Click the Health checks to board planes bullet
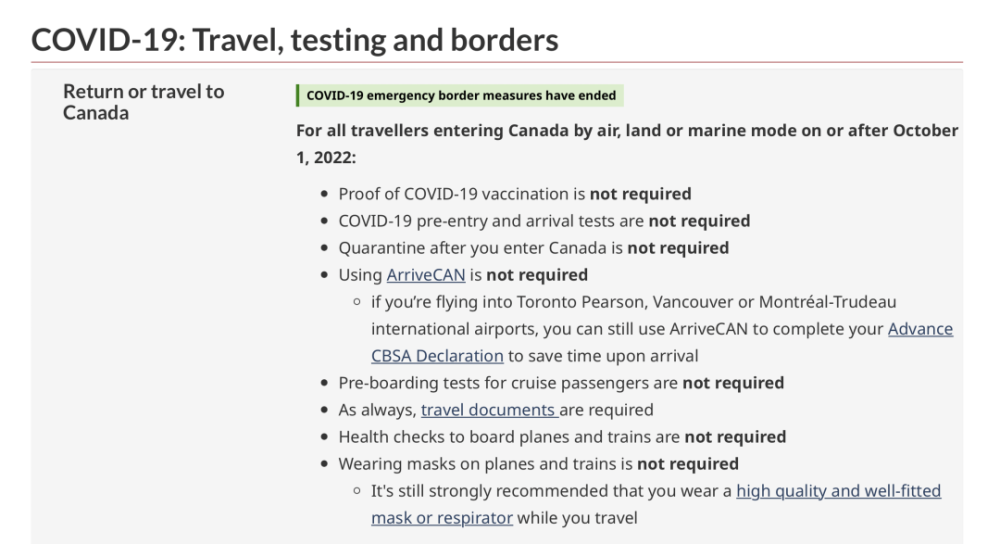Viewport: 1000px width, 544px height. [510, 437]
